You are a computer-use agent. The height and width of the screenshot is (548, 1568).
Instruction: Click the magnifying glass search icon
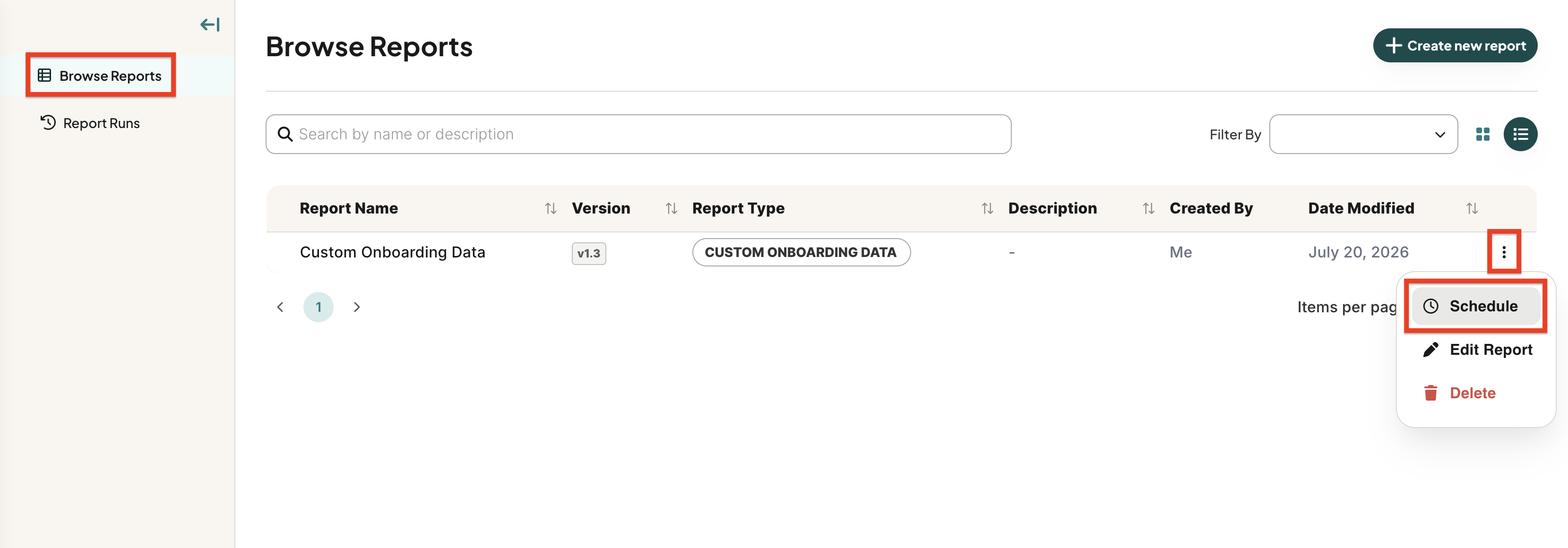(x=285, y=134)
